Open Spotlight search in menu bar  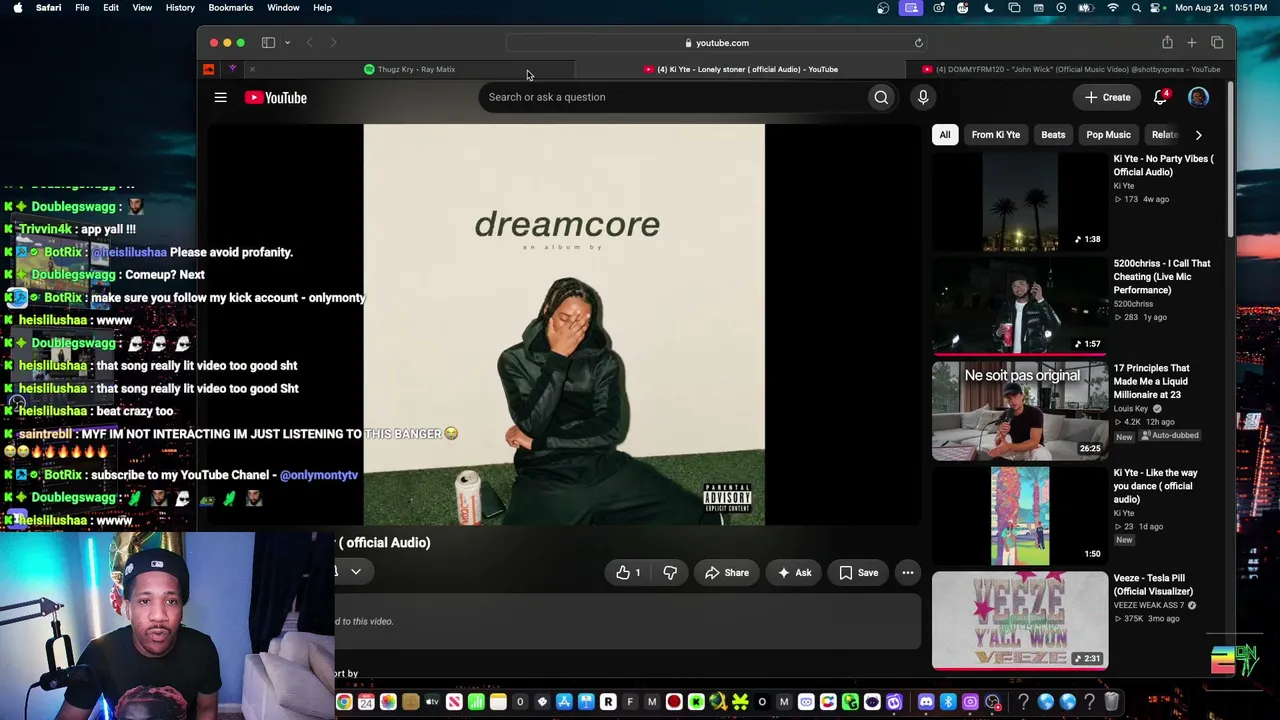pyautogui.click(x=1136, y=8)
